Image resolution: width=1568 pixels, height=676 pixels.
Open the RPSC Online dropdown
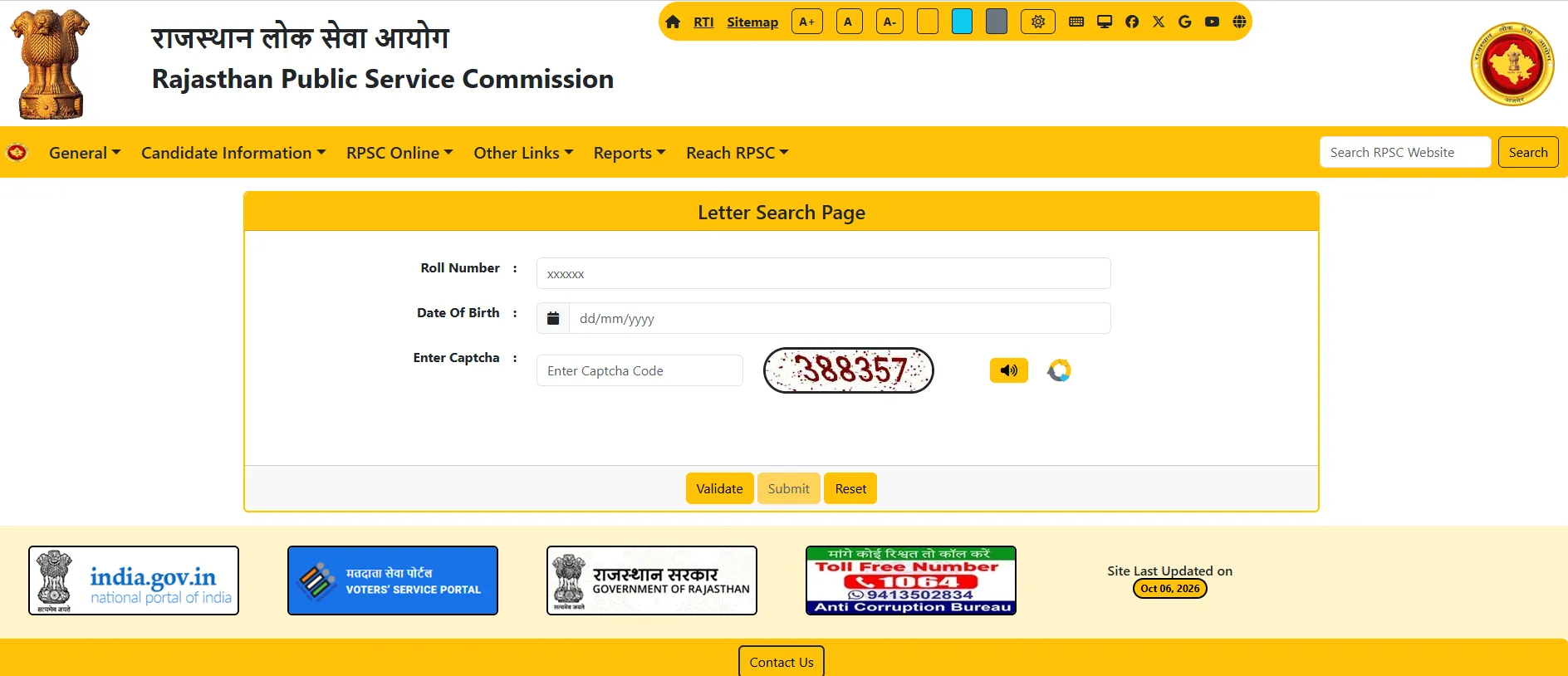pyautogui.click(x=399, y=153)
